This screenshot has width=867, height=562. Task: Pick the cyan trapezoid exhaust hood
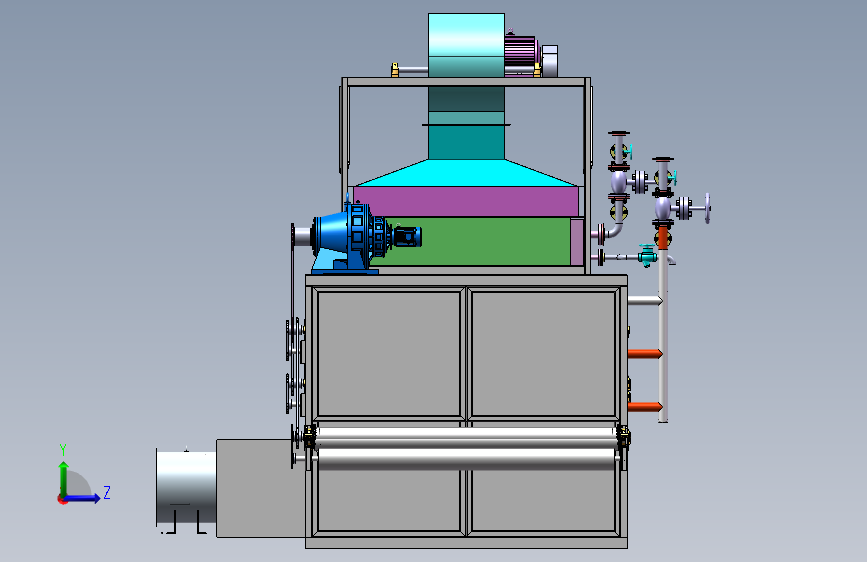pyautogui.click(x=466, y=173)
